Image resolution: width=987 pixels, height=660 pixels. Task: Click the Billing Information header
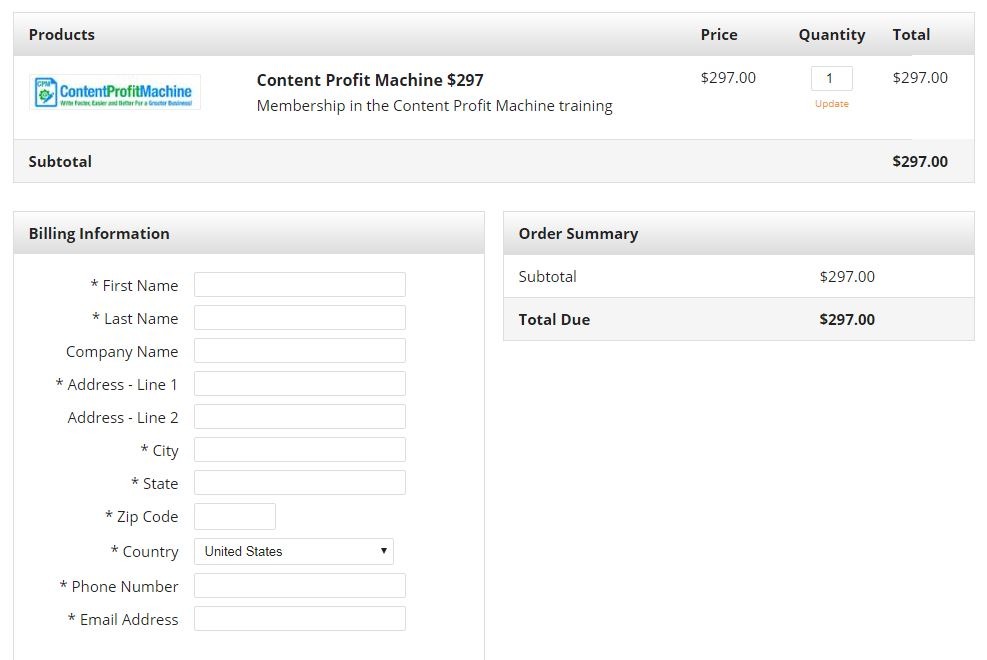click(99, 234)
